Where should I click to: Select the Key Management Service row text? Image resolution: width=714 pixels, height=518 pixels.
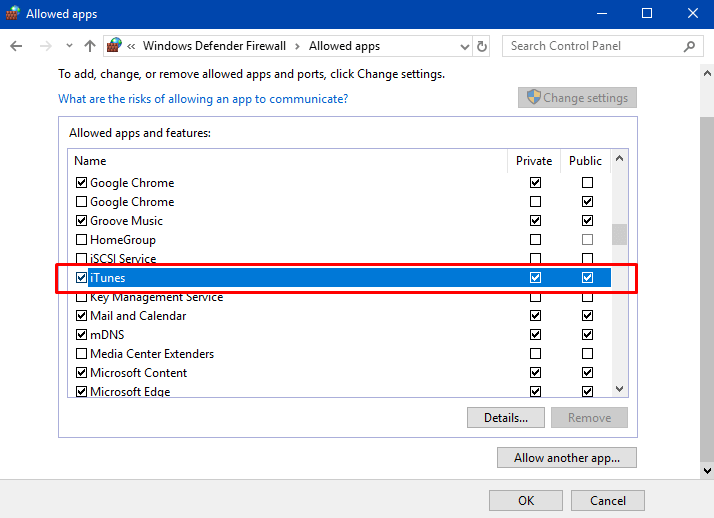(x=157, y=298)
